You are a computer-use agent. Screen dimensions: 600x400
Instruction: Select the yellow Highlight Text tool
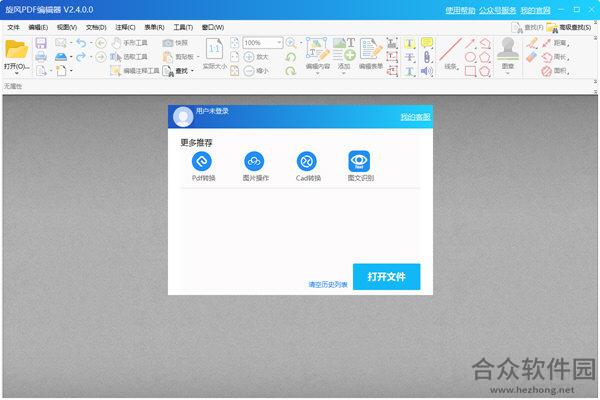click(x=409, y=43)
